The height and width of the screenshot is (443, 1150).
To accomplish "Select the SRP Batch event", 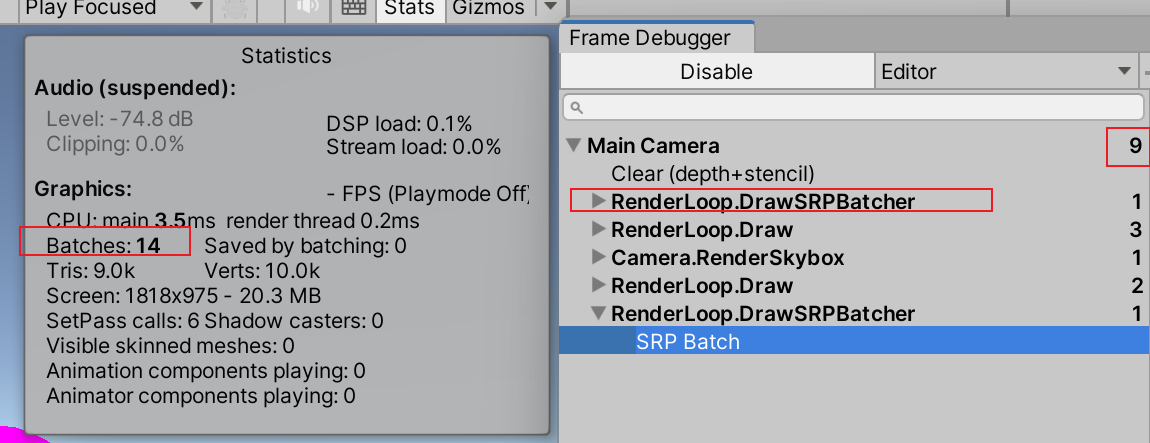I will click(687, 342).
